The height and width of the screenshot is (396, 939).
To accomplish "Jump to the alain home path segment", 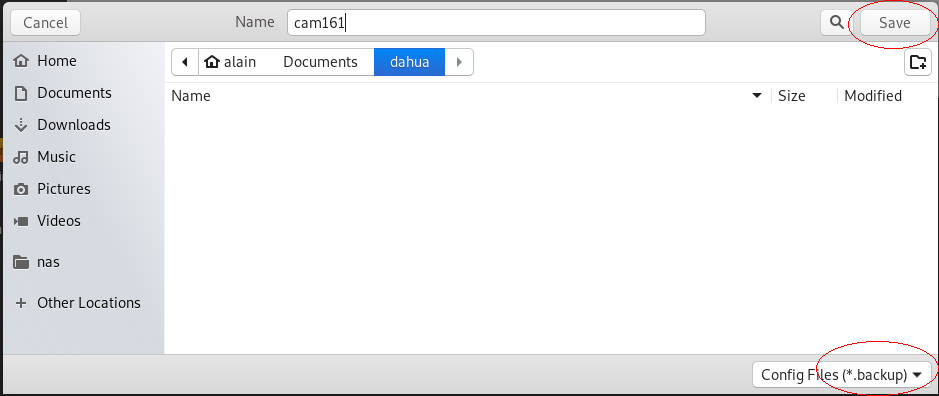I will pos(231,62).
